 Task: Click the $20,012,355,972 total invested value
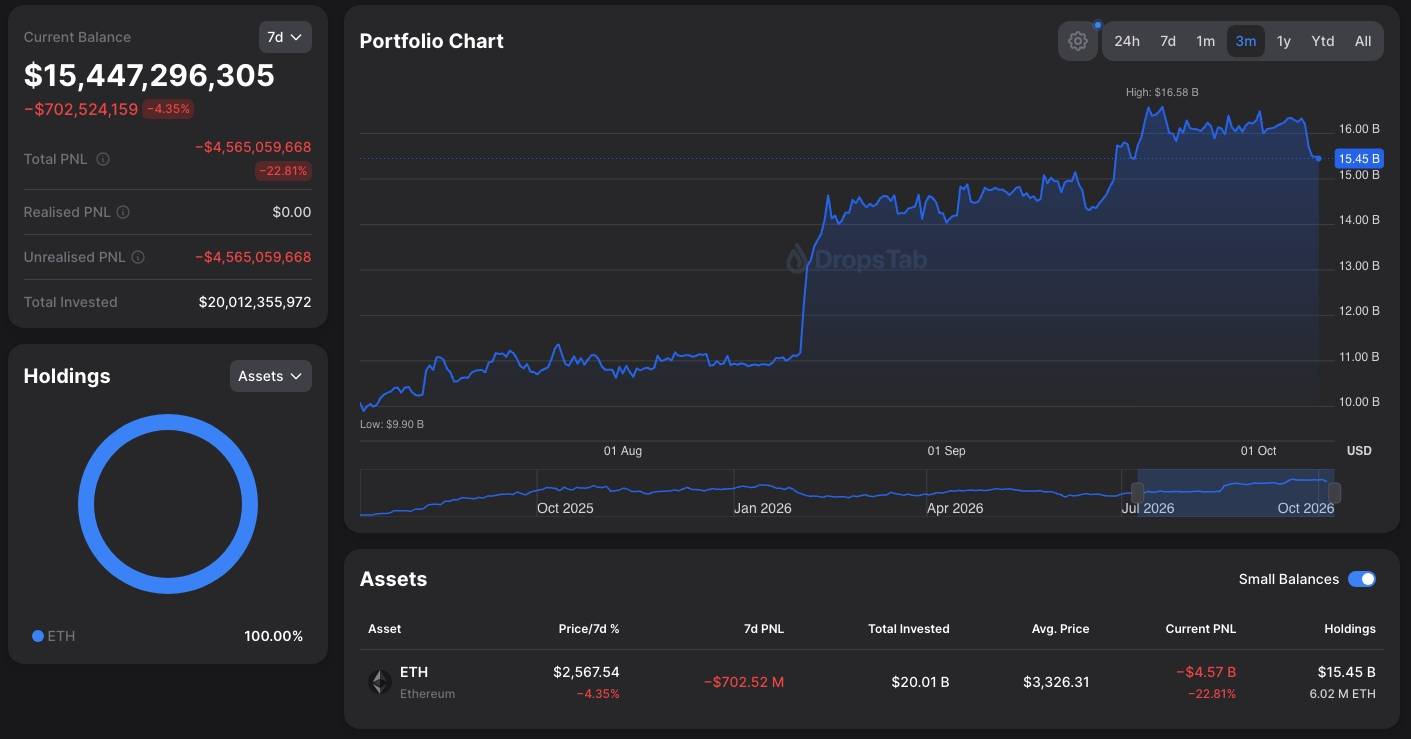point(255,302)
